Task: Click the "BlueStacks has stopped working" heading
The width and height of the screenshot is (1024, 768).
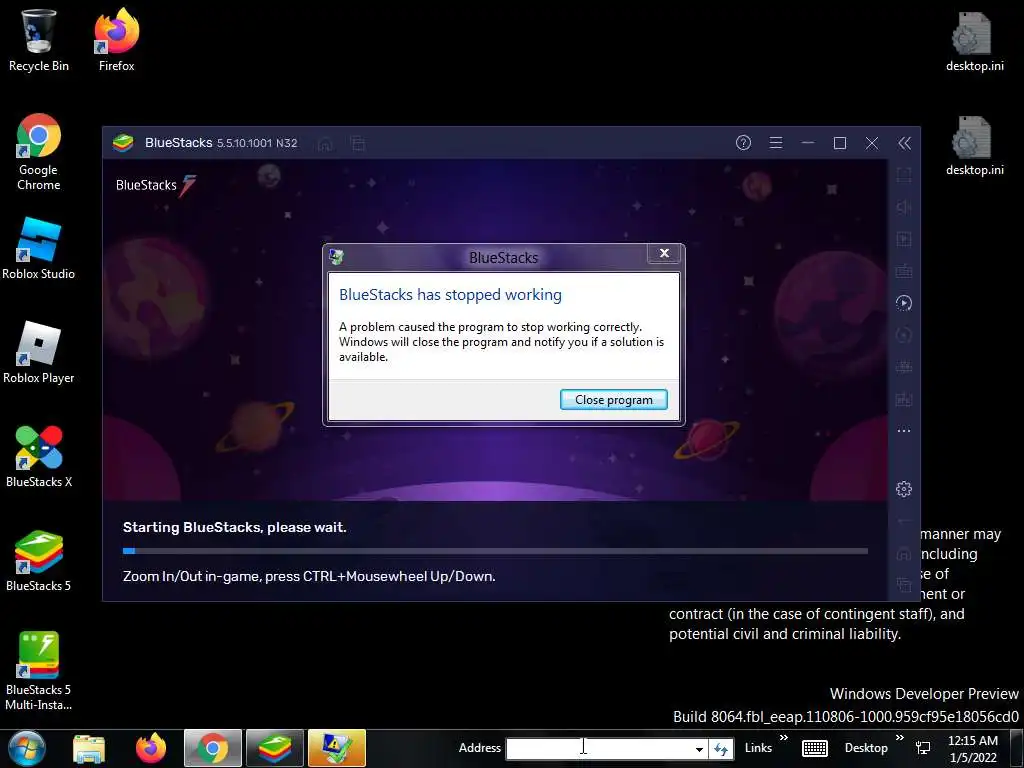Action: coord(450,295)
